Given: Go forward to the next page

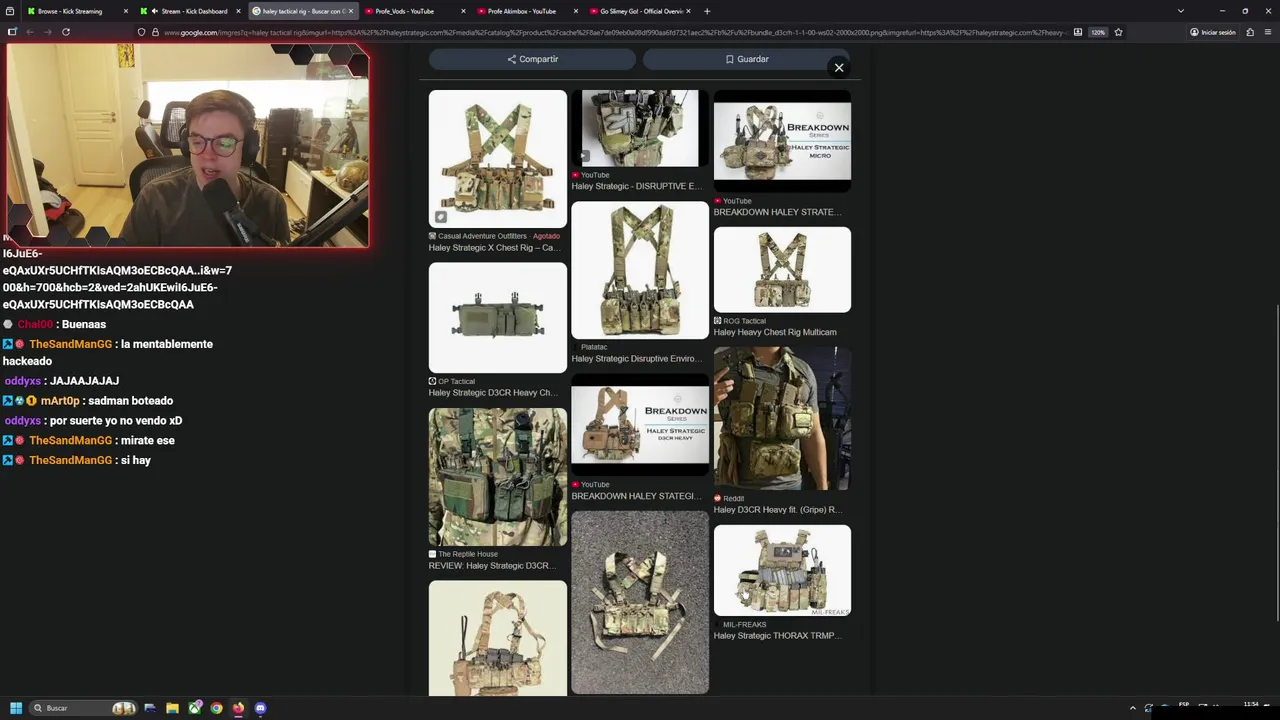Looking at the screenshot, I should 47,32.
